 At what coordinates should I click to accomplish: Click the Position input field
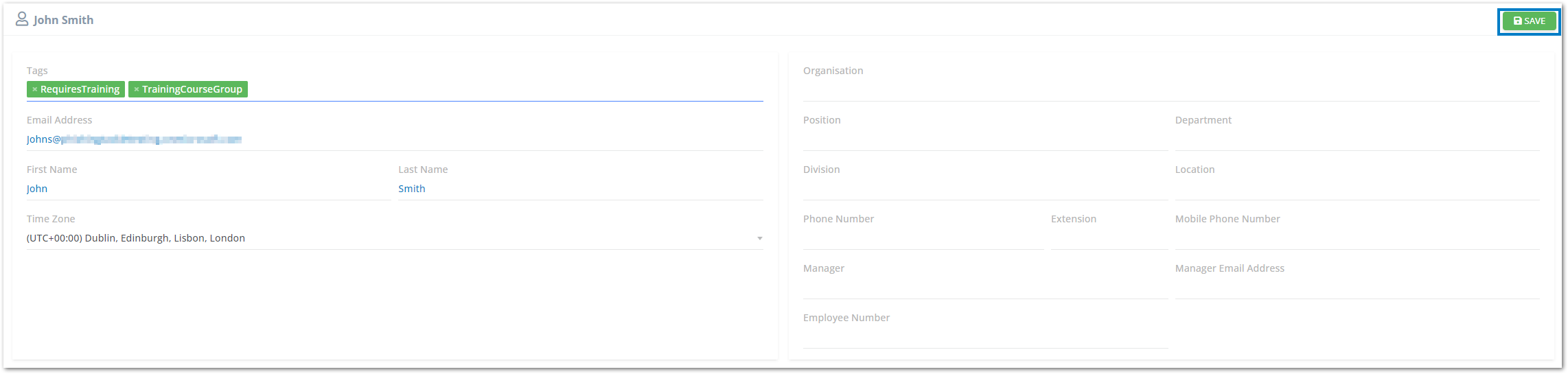click(x=985, y=139)
